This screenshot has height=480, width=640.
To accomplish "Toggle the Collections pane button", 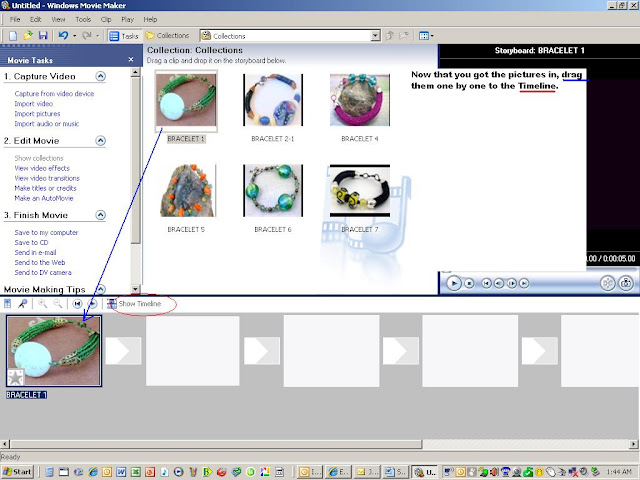I will [x=168, y=36].
